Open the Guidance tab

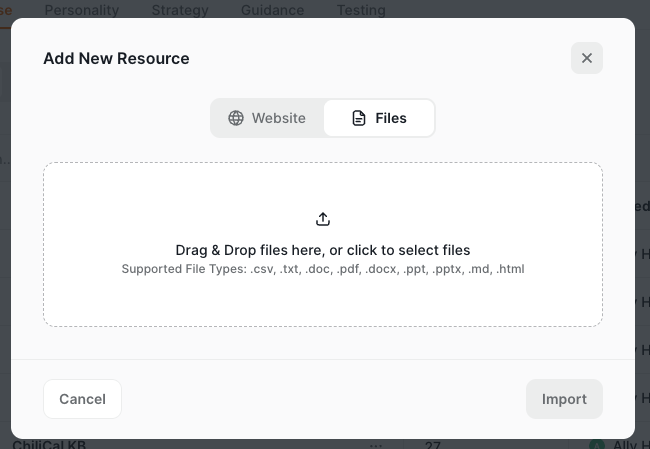(272, 10)
